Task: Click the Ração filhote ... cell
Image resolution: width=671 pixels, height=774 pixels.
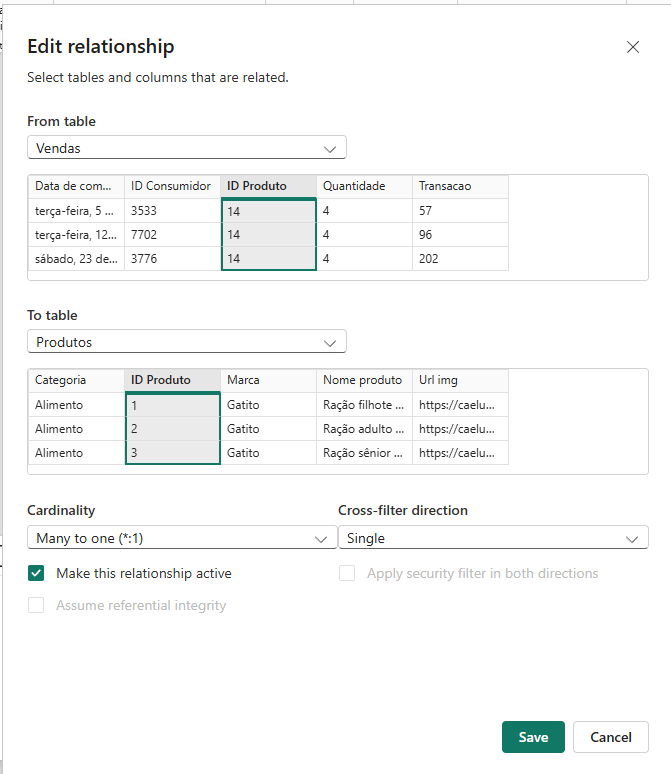Action: pyautogui.click(x=364, y=405)
